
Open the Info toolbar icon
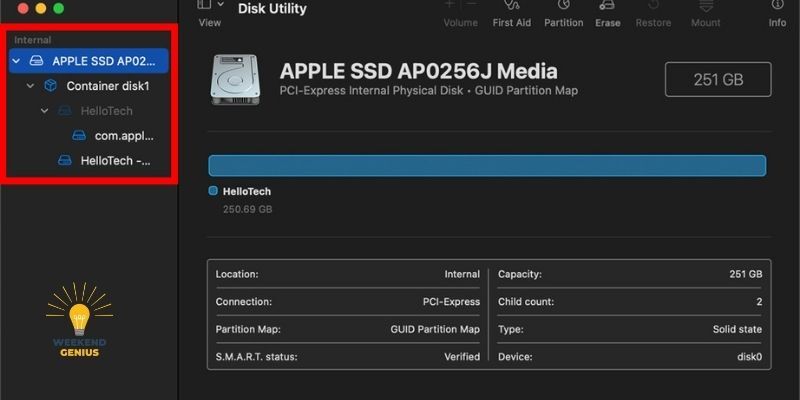pos(777,5)
